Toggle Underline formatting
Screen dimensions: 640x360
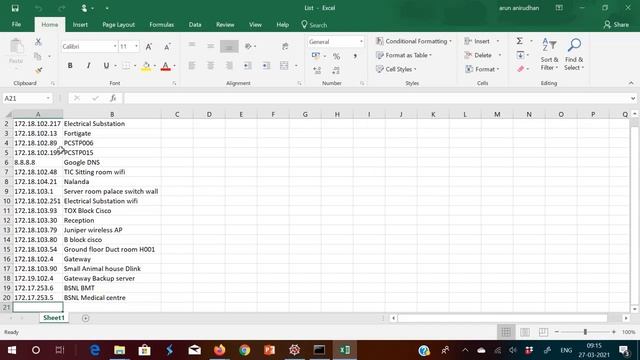click(106, 66)
